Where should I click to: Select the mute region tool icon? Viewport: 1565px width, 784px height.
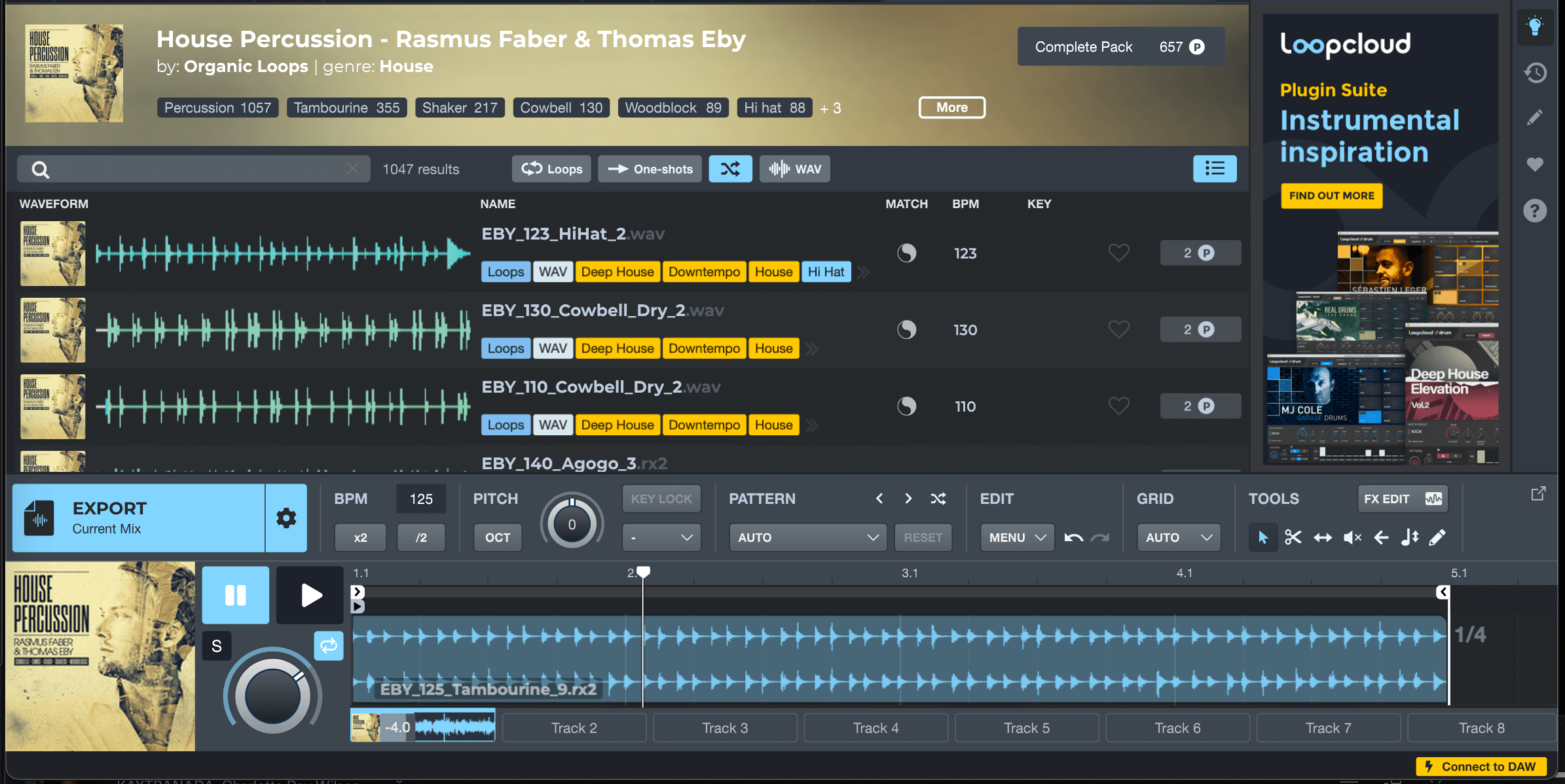1352,537
